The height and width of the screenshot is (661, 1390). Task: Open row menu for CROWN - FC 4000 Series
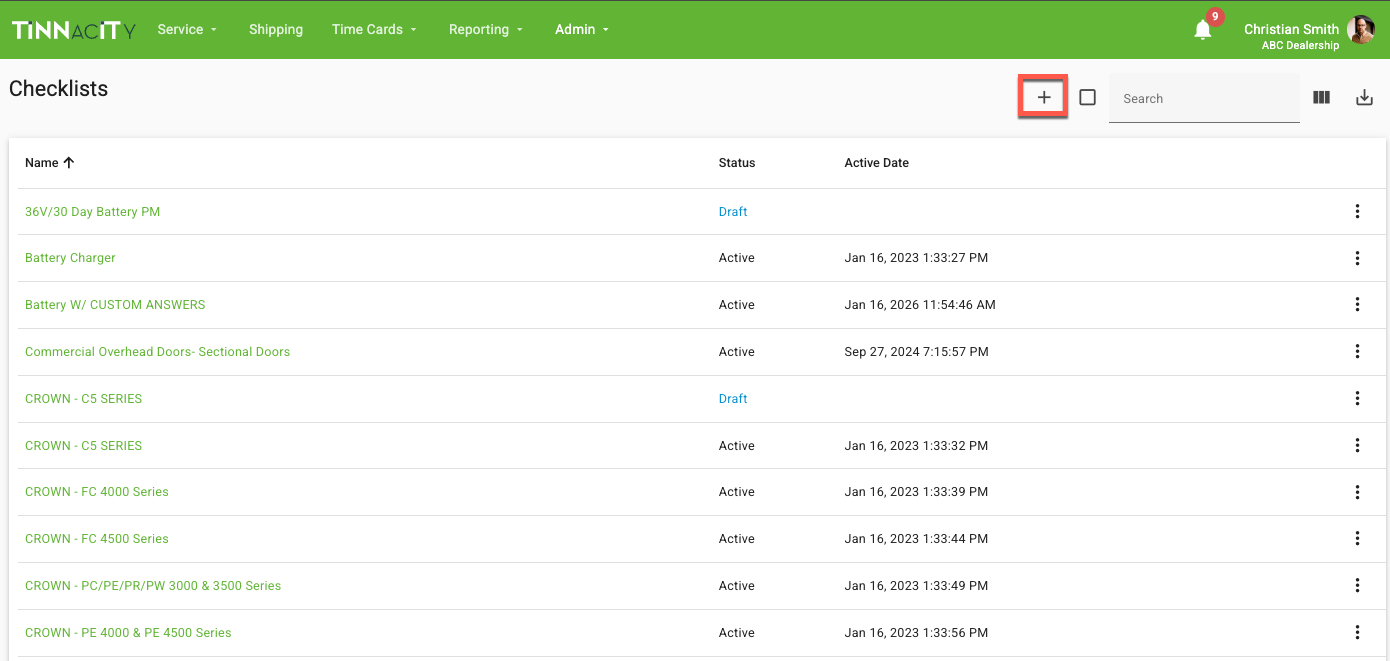1357,492
